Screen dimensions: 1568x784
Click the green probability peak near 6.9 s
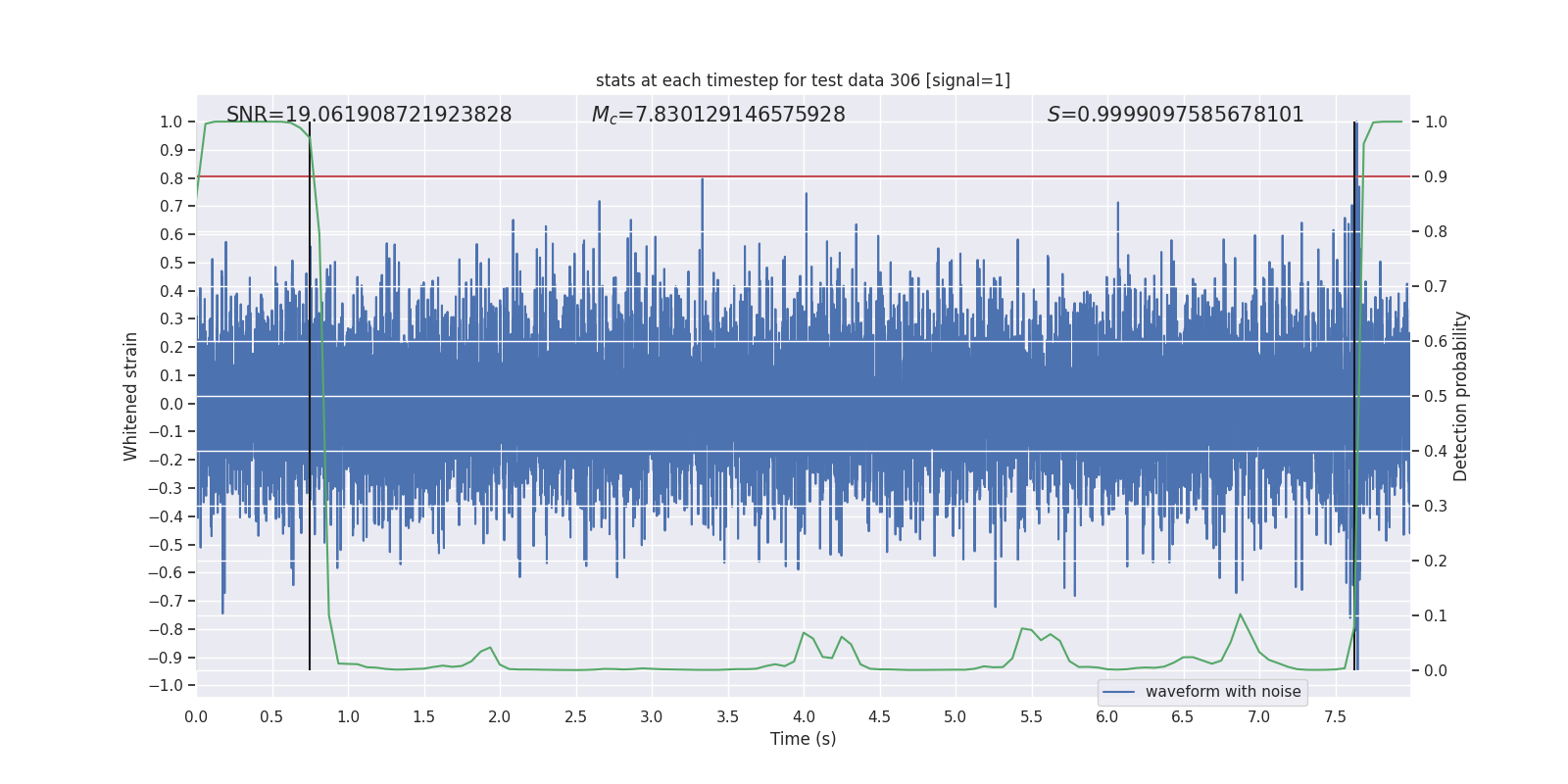pyautogui.click(x=1240, y=614)
